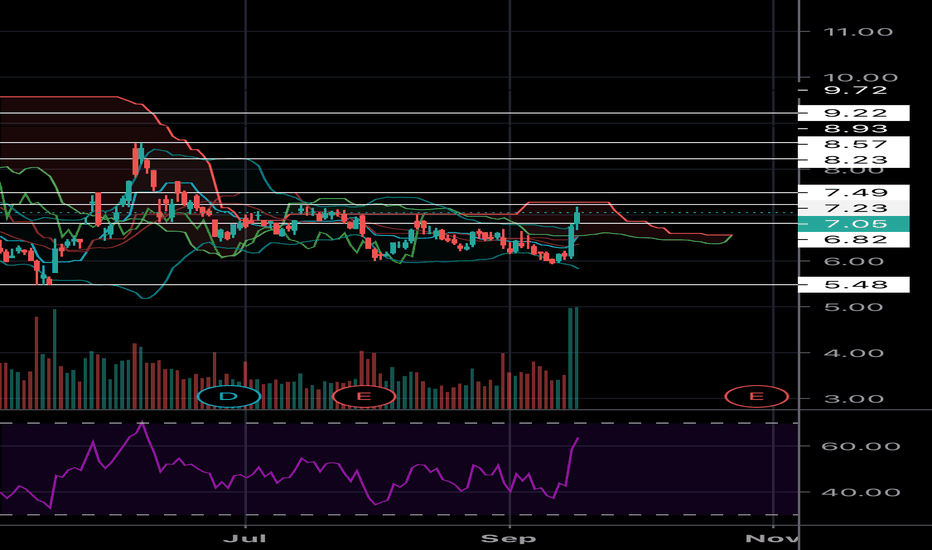
Task: Click the 3.00 price axis label
Action: pyautogui.click(x=854, y=399)
